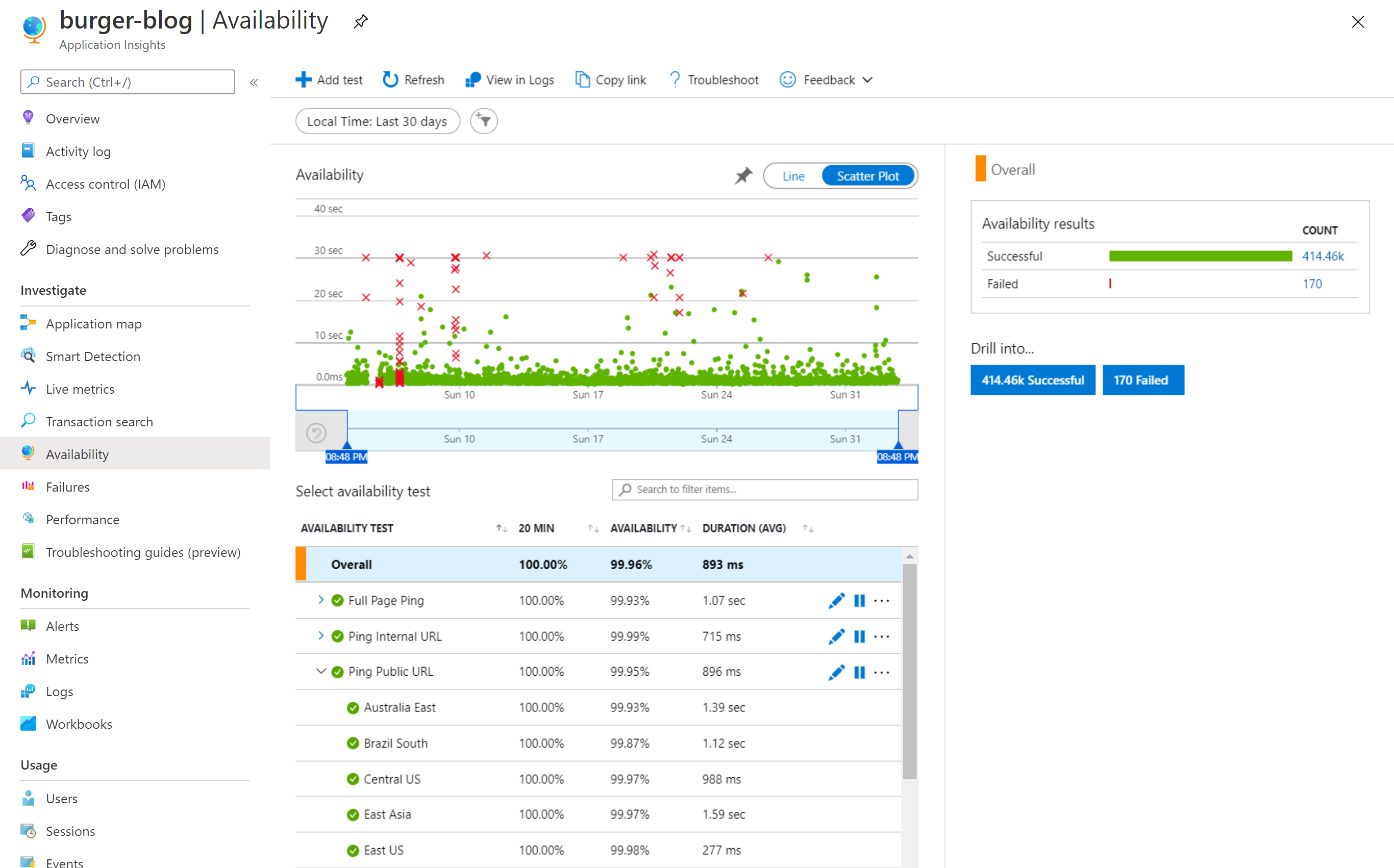Expand the Full Page Ping test row
This screenshot has height=868, width=1394.
[x=319, y=599]
